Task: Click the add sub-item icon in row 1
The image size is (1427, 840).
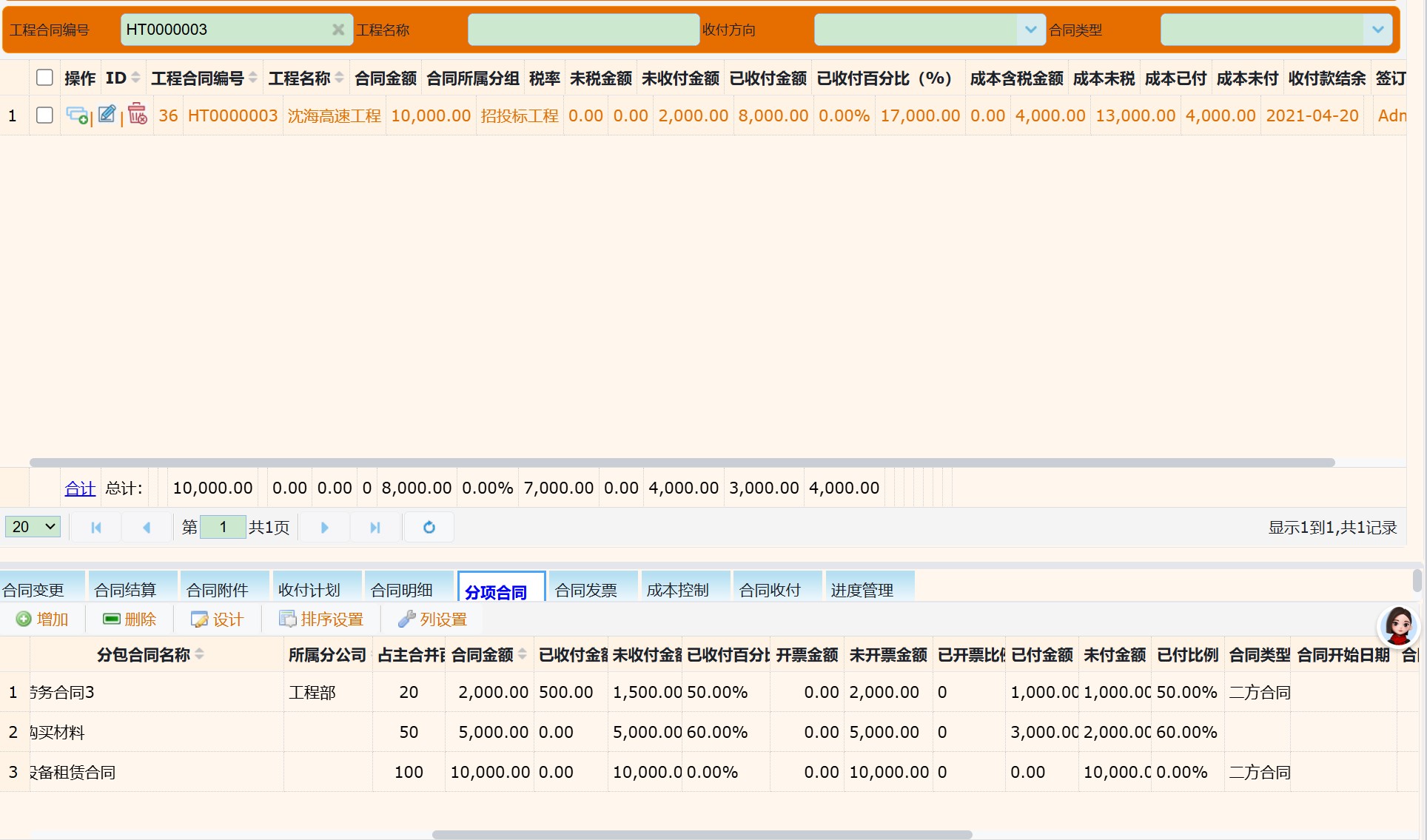Action: [76, 115]
